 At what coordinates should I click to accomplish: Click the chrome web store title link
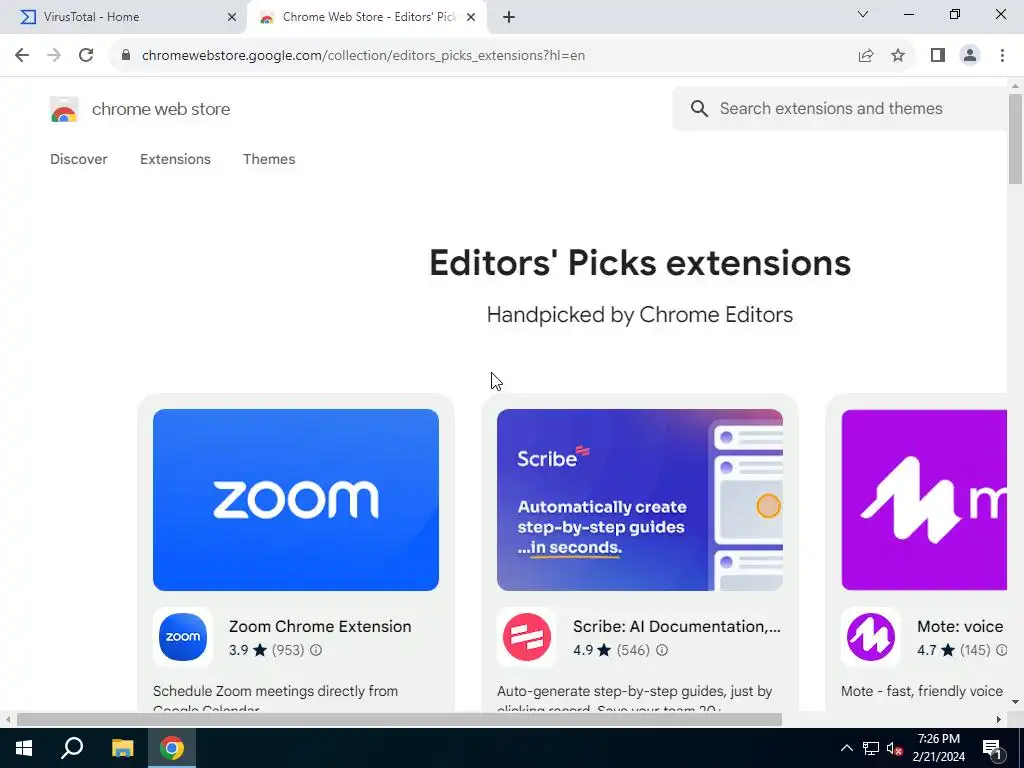point(161,109)
